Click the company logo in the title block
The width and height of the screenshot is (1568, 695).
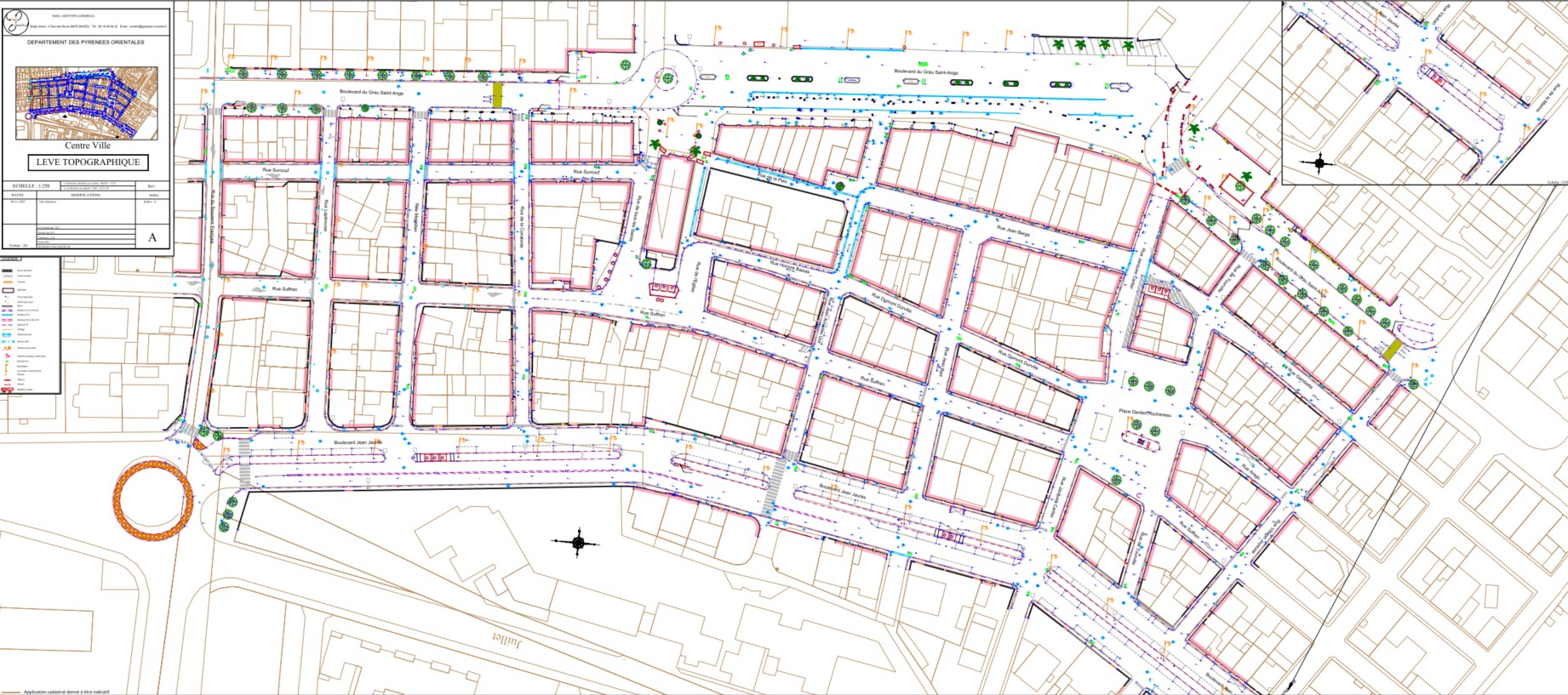pos(15,21)
